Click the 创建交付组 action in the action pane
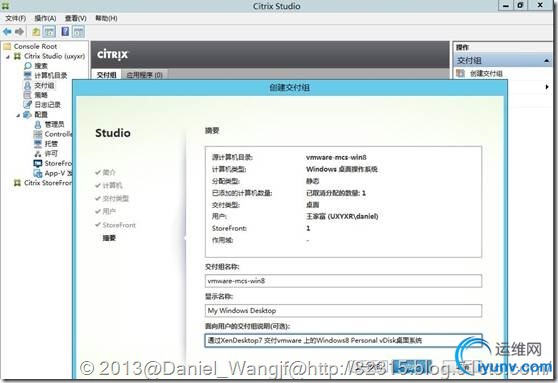The width and height of the screenshot is (558, 383). click(486, 73)
